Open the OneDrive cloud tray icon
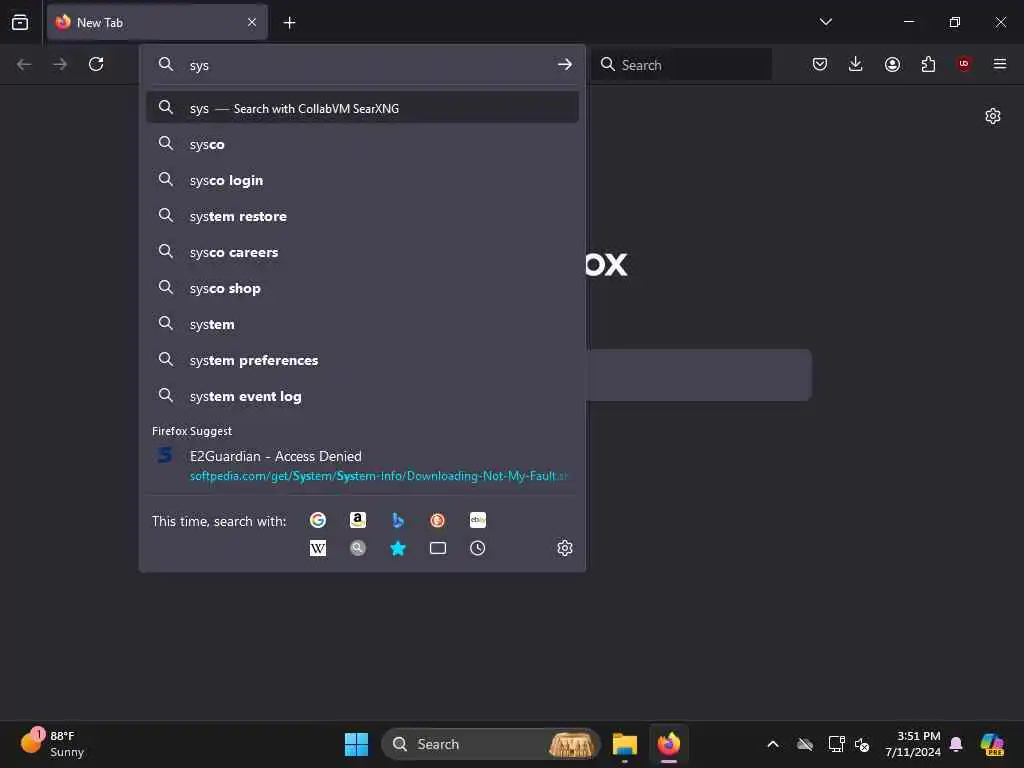Viewport: 1024px width, 768px height. click(x=805, y=744)
